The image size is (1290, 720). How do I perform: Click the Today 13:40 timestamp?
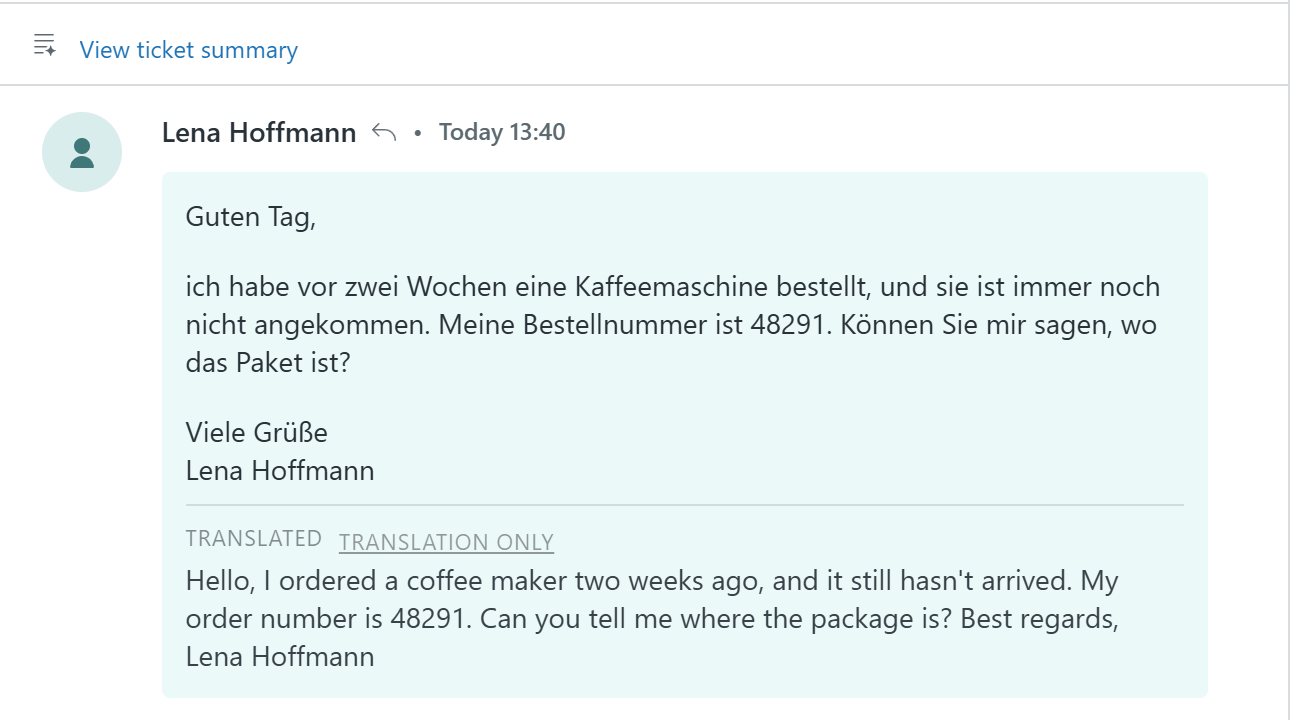point(502,132)
